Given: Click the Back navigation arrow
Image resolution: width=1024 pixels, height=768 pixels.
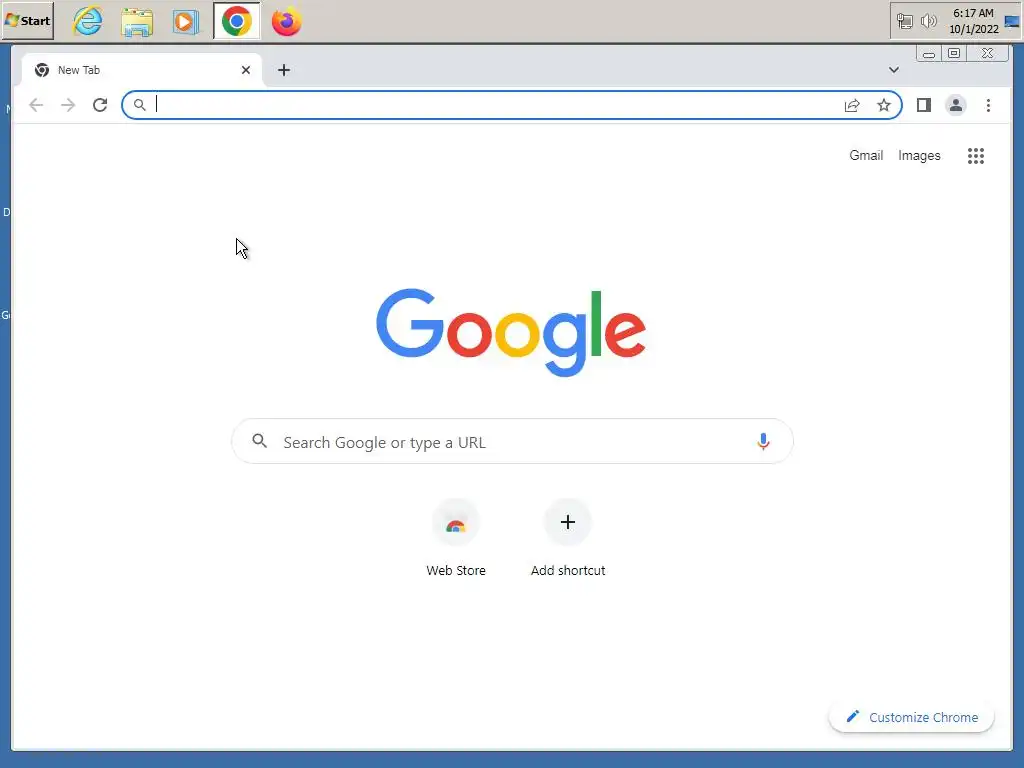Looking at the screenshot, I should pos(36,105).
